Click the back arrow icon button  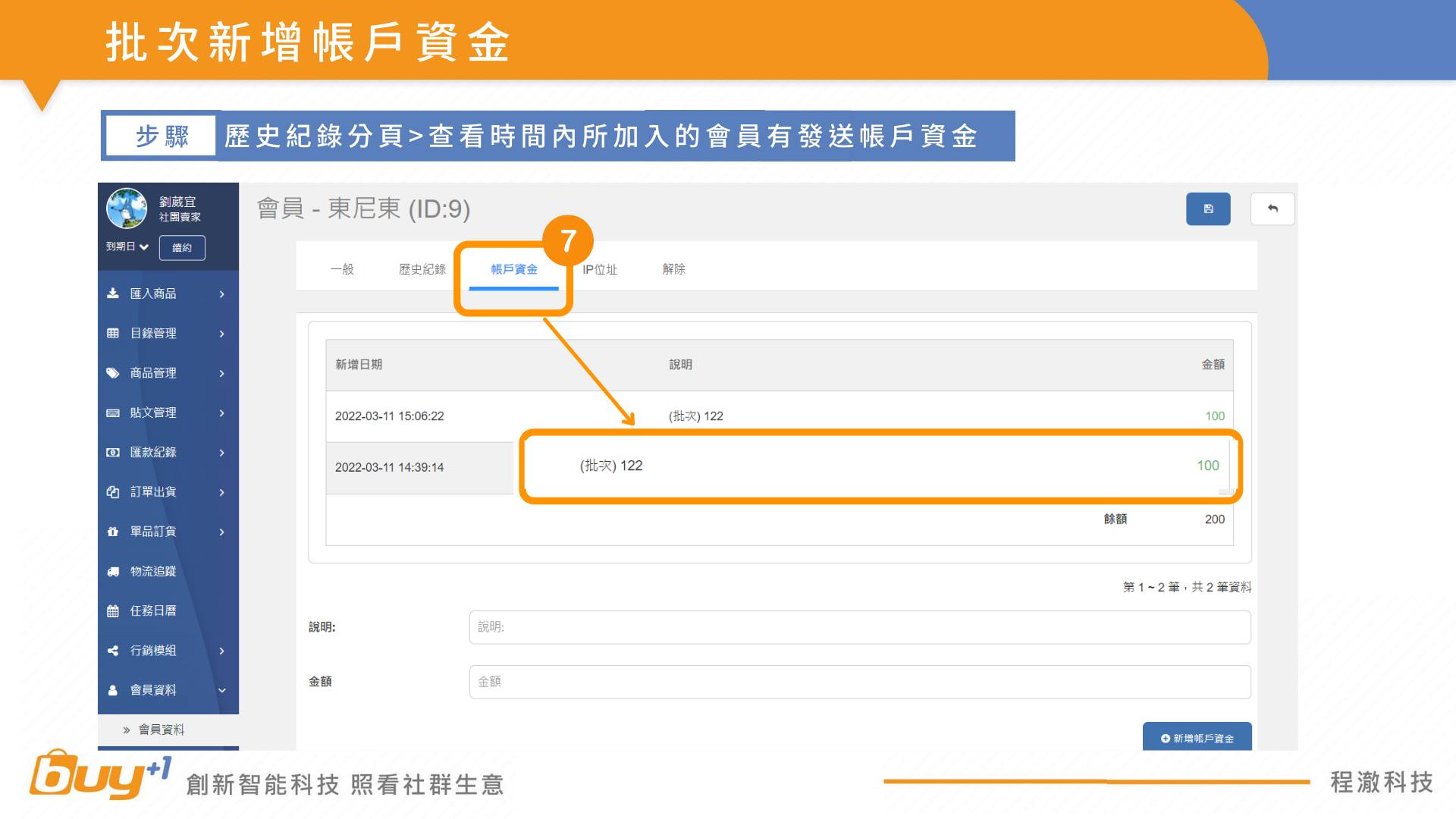pyautogui.click(x=1272, y=209)
